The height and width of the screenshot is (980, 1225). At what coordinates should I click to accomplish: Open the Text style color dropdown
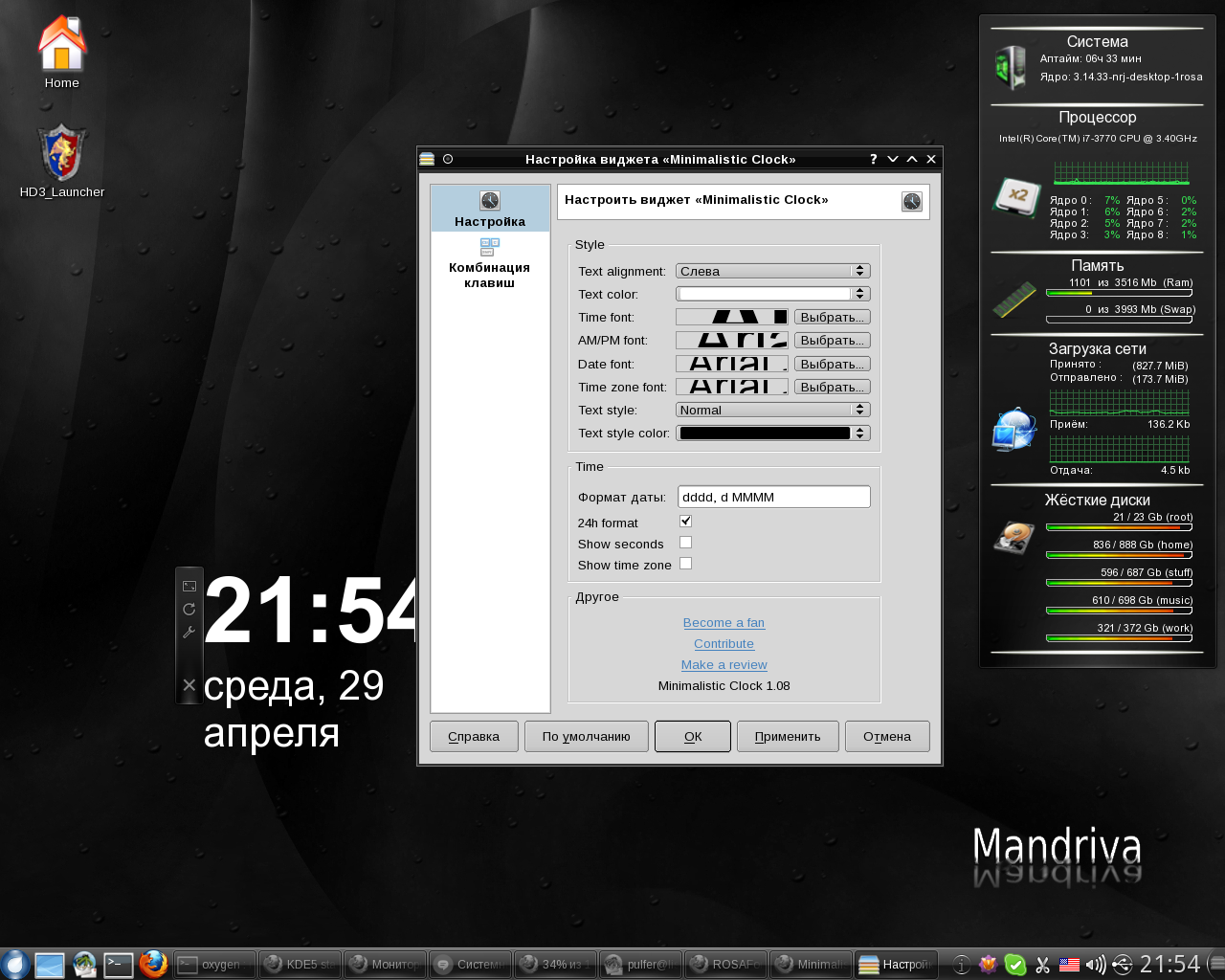[x=772, y=433]
